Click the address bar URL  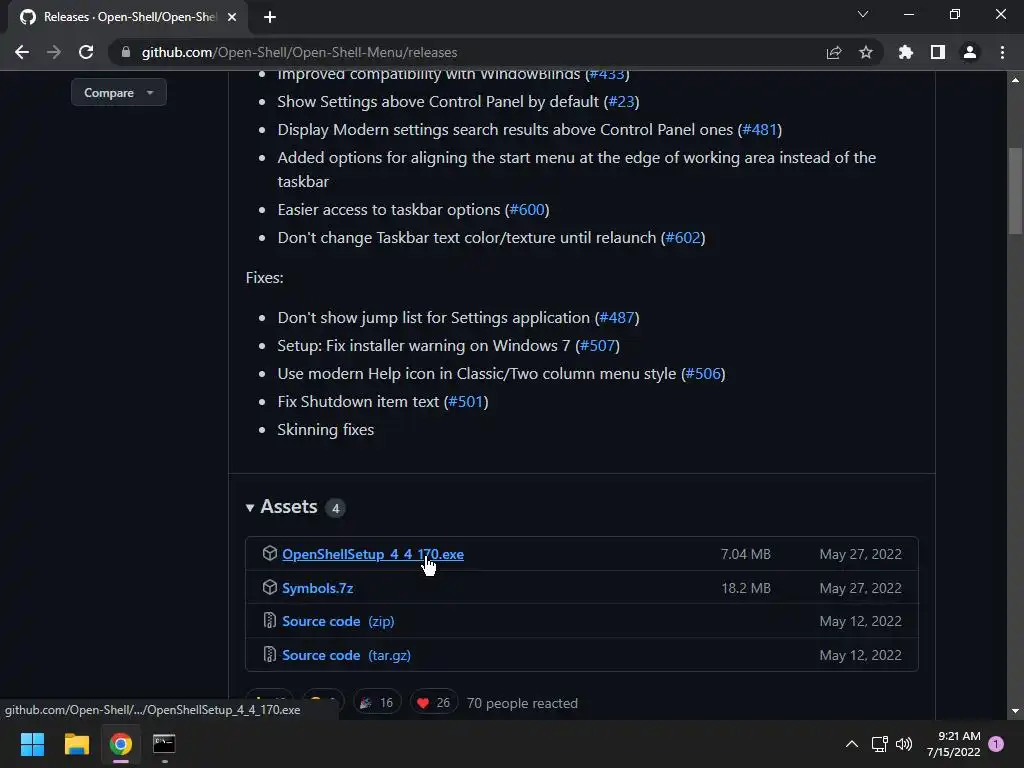tap(300, 52)
